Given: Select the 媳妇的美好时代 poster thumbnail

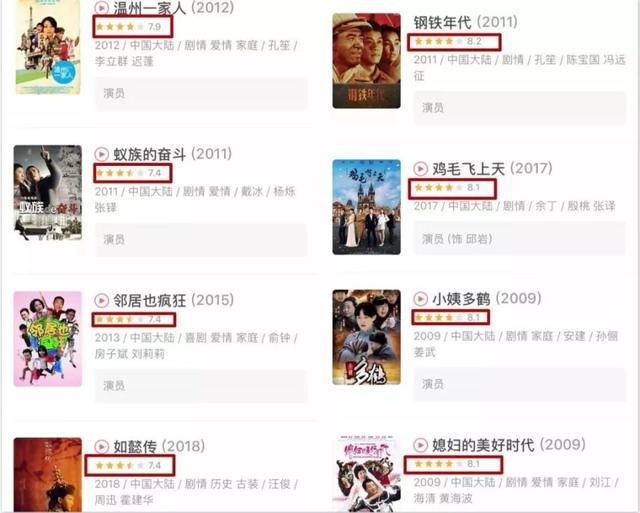Looking at the screenshot, I should (367, 473).
